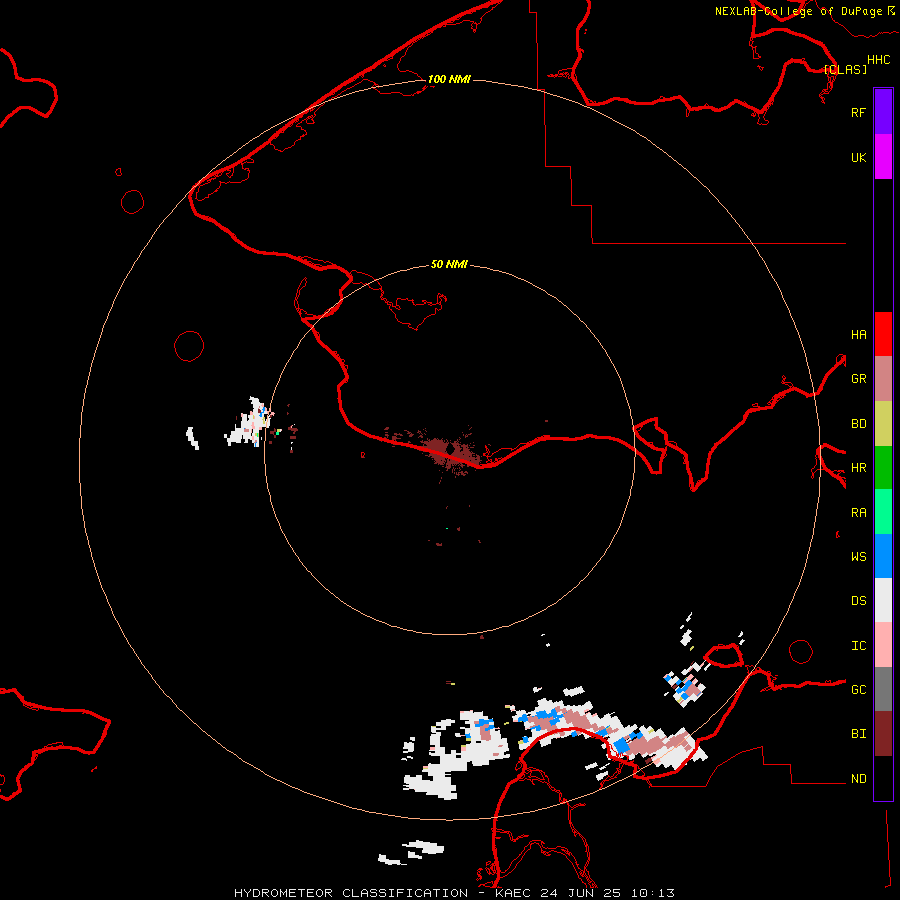Click the BD legend label
Screen dimensions: 900x900
click(x=858, y=424)
